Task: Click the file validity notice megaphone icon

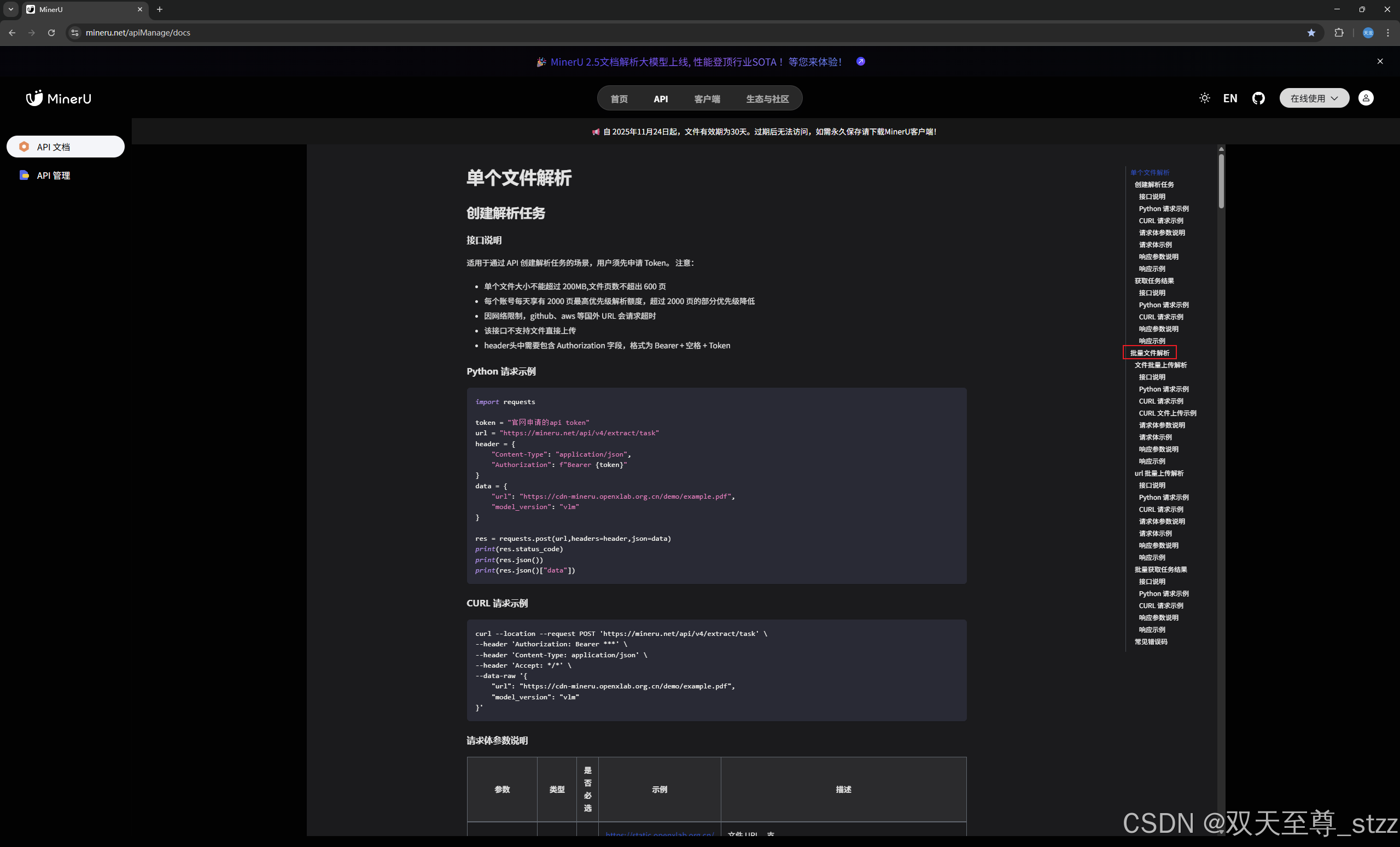Action: (x=596, y=132)
